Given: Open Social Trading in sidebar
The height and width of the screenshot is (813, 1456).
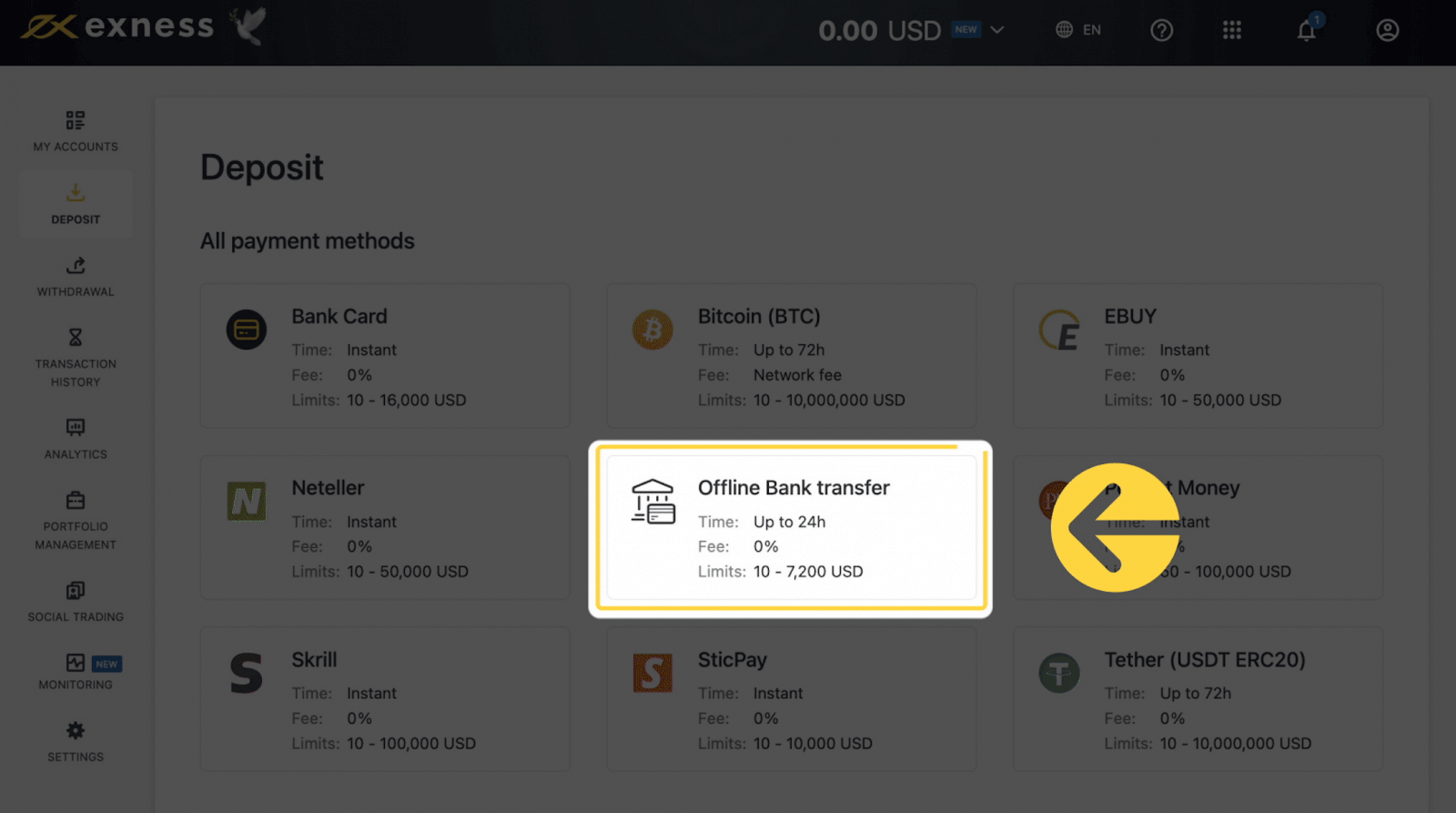Looking at the screenshot, I should point(76,602).
